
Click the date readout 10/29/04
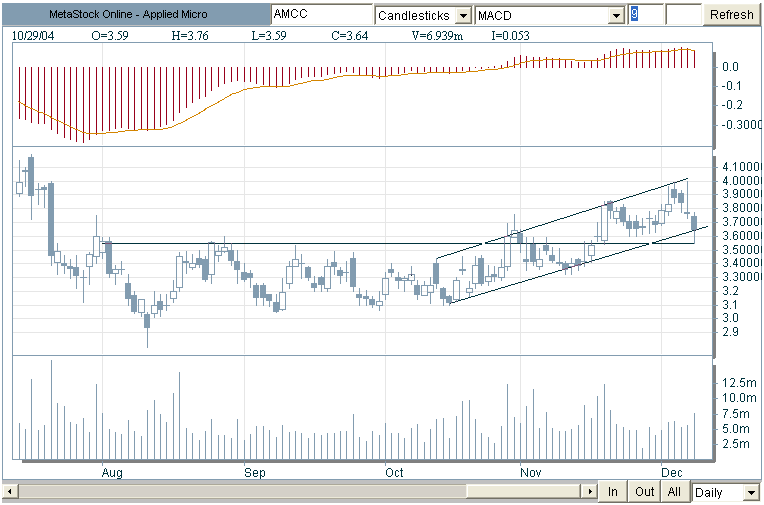(33, 36)
